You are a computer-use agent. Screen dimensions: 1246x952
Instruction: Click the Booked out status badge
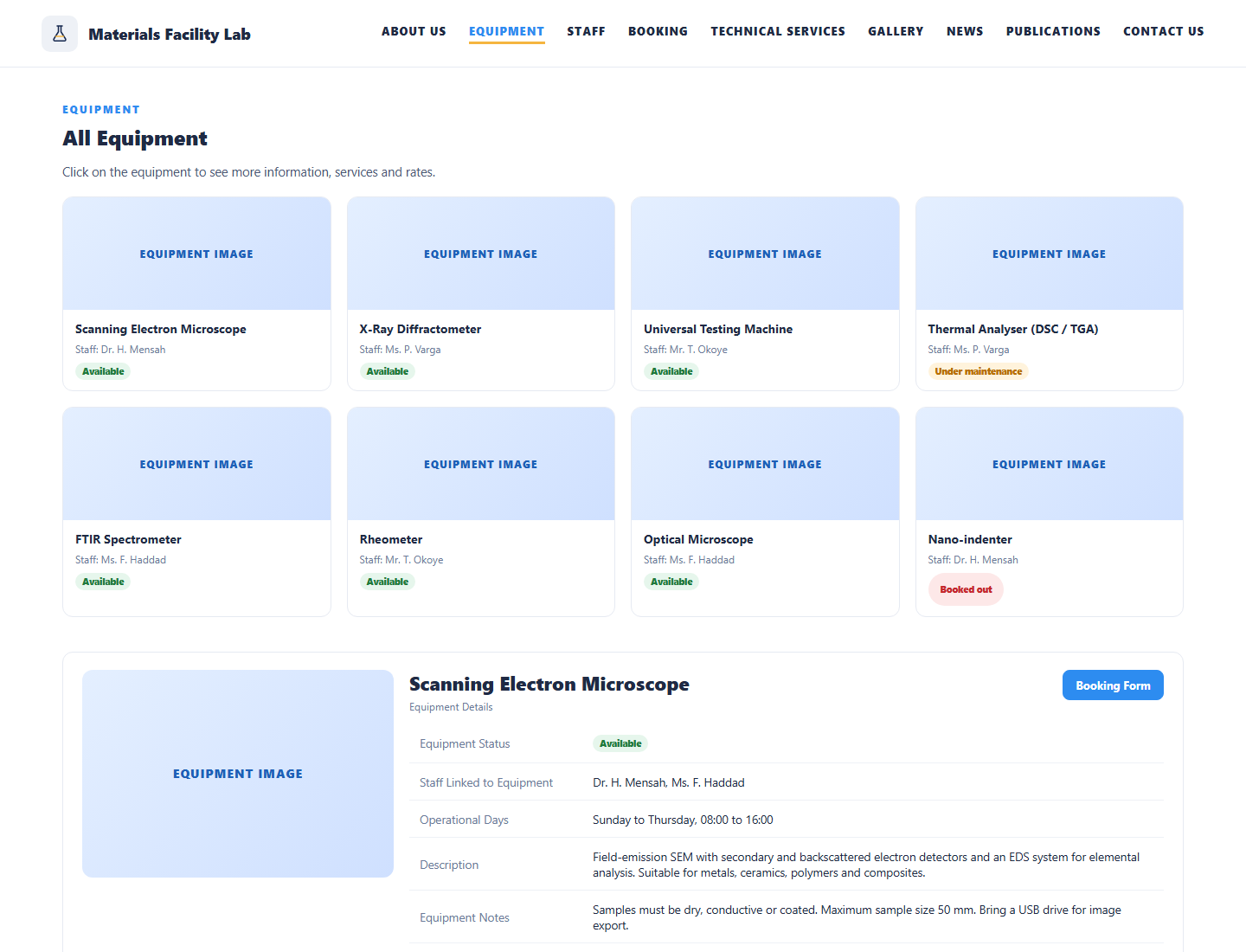(966, 589)
